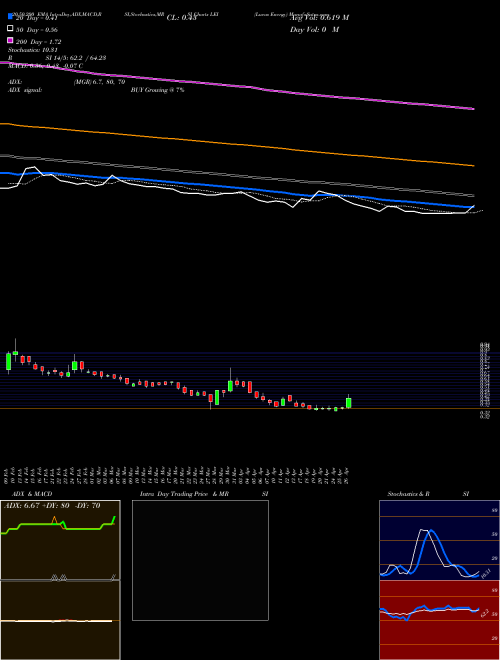The height and width of the screenshot is (660, 500).
Task: Click the 'Stochastics & R' panel title
Action: click(x=408, y=494)
